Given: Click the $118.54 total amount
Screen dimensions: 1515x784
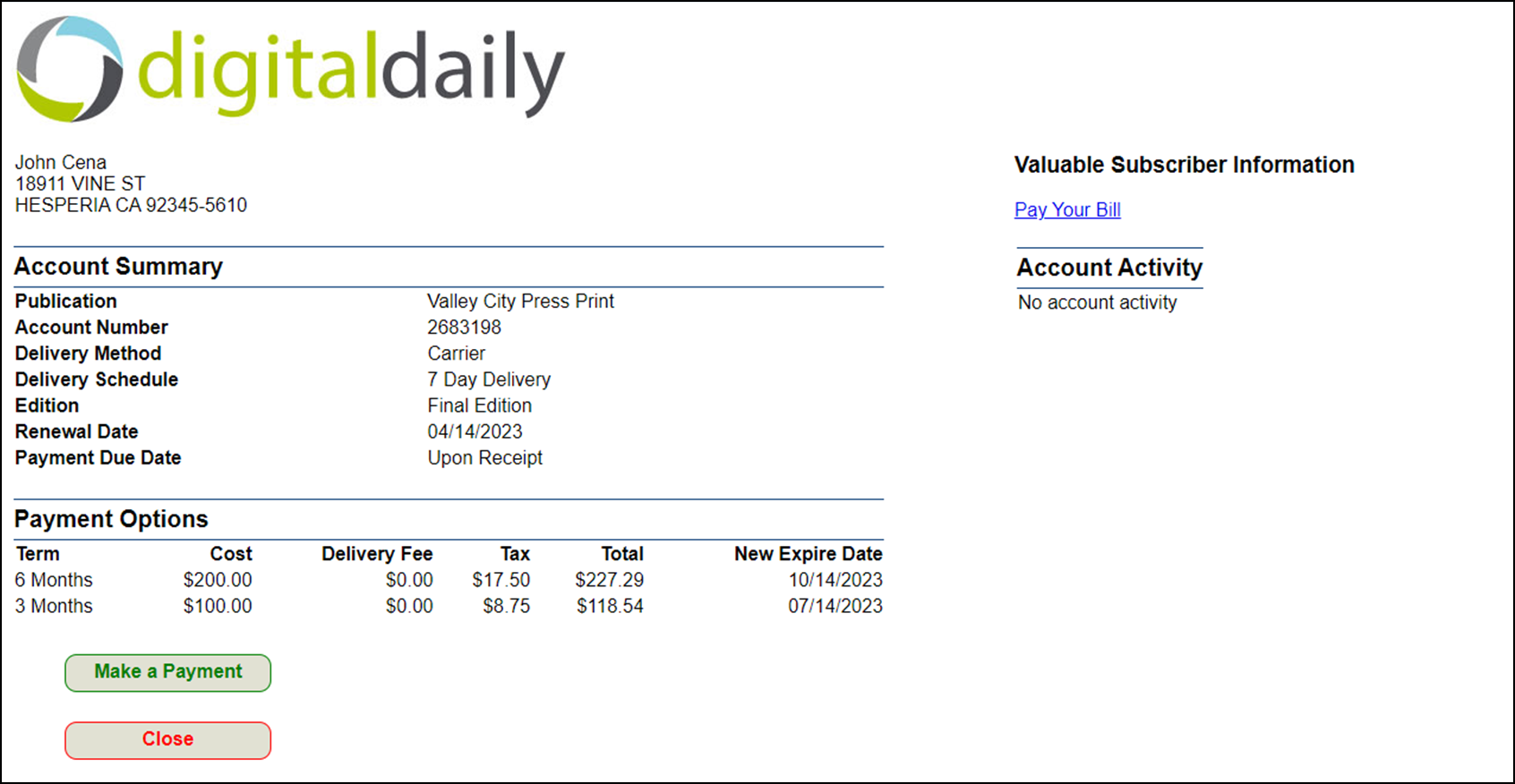Looking at the screenshot, I should click(x=609, y=606).
